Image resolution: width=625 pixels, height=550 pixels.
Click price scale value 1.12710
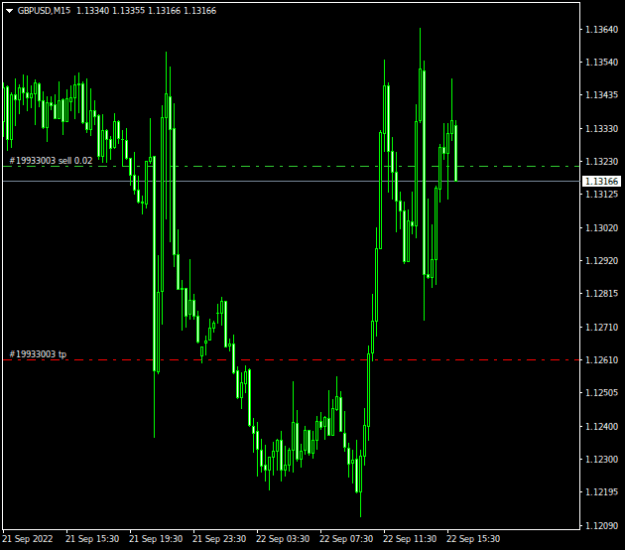pyautogui.click(x=601, y=327)
